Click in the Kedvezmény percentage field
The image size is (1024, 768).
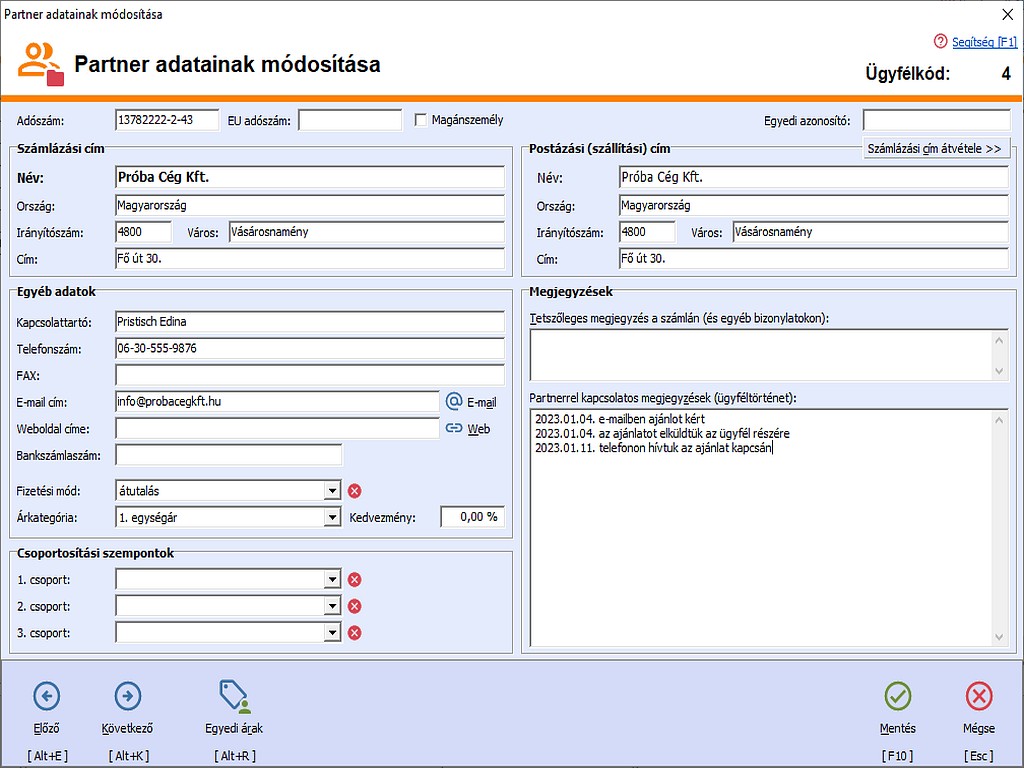[472, 518]
